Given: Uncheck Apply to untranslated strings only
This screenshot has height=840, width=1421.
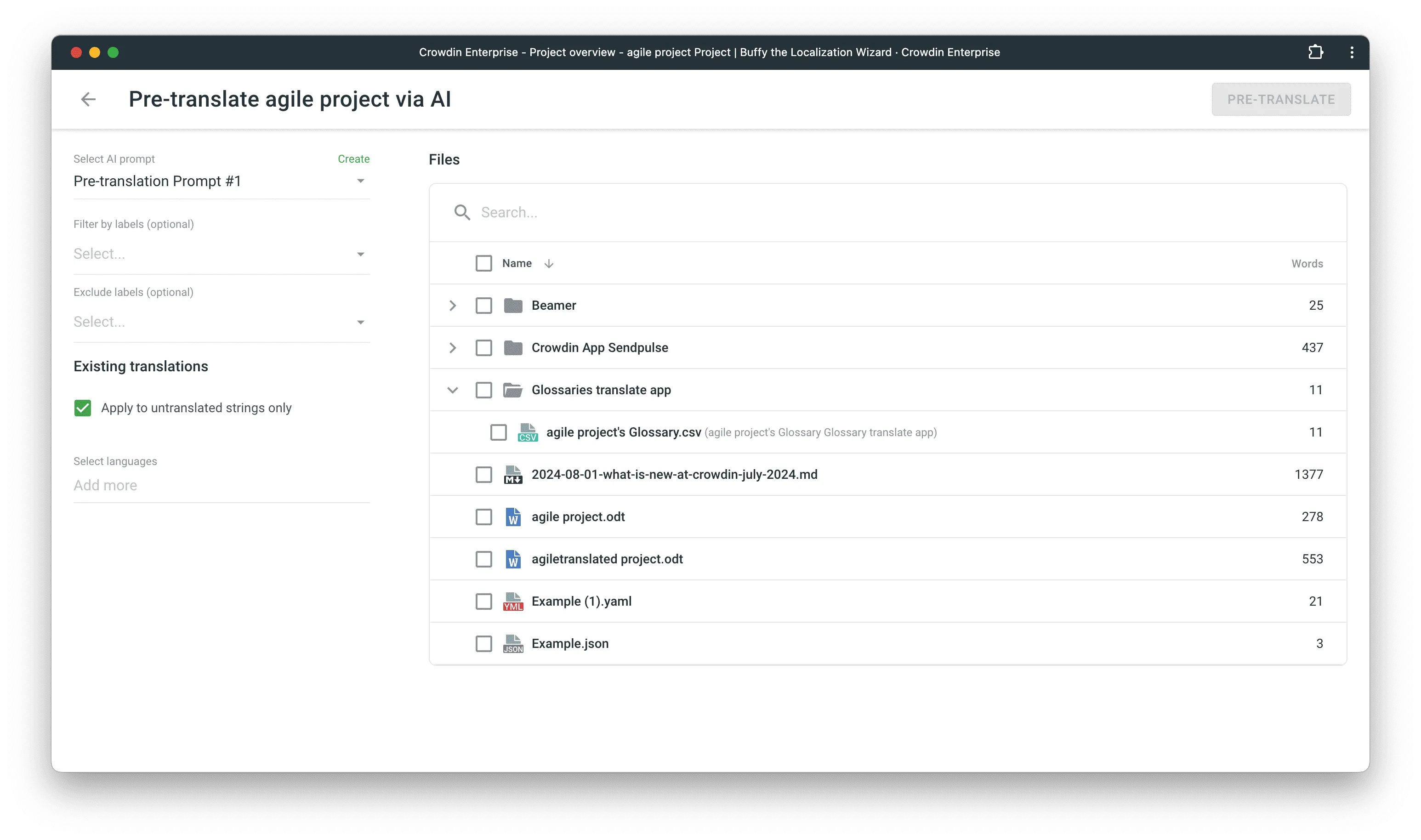Looking at the screenshot, I should pos(83,408).
